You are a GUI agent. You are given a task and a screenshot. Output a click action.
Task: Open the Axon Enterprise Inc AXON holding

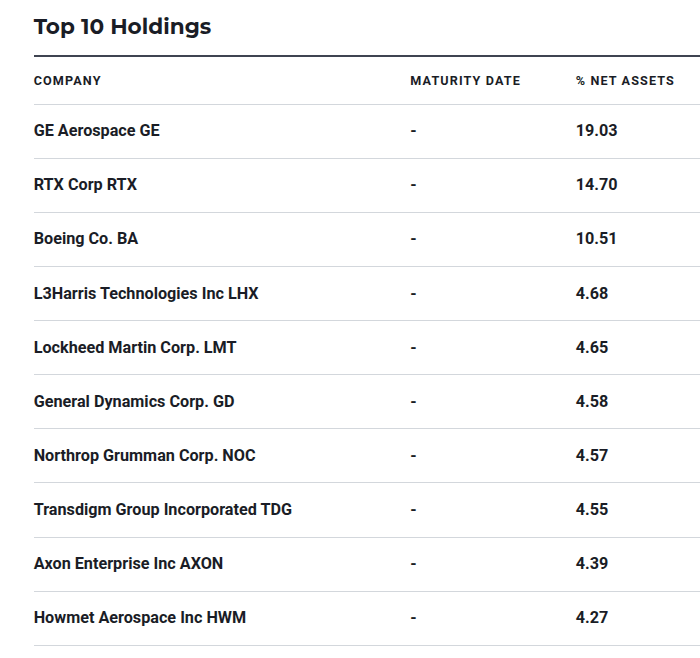click(x=128, y=563)
